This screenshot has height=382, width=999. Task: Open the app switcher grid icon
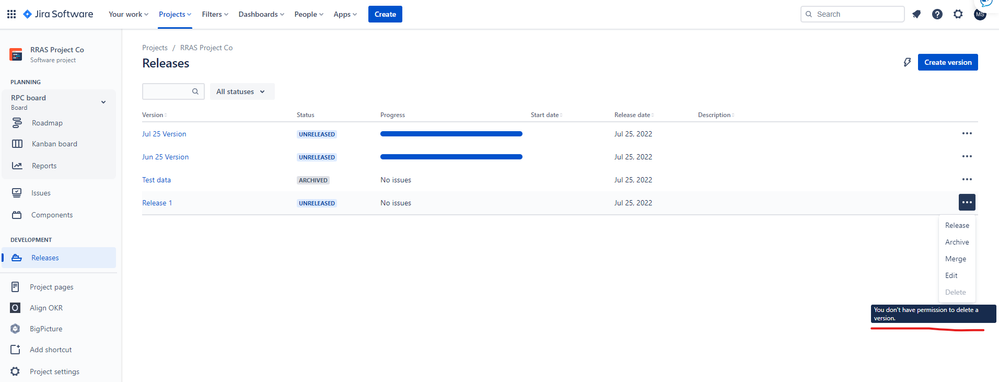pos(11,14)
